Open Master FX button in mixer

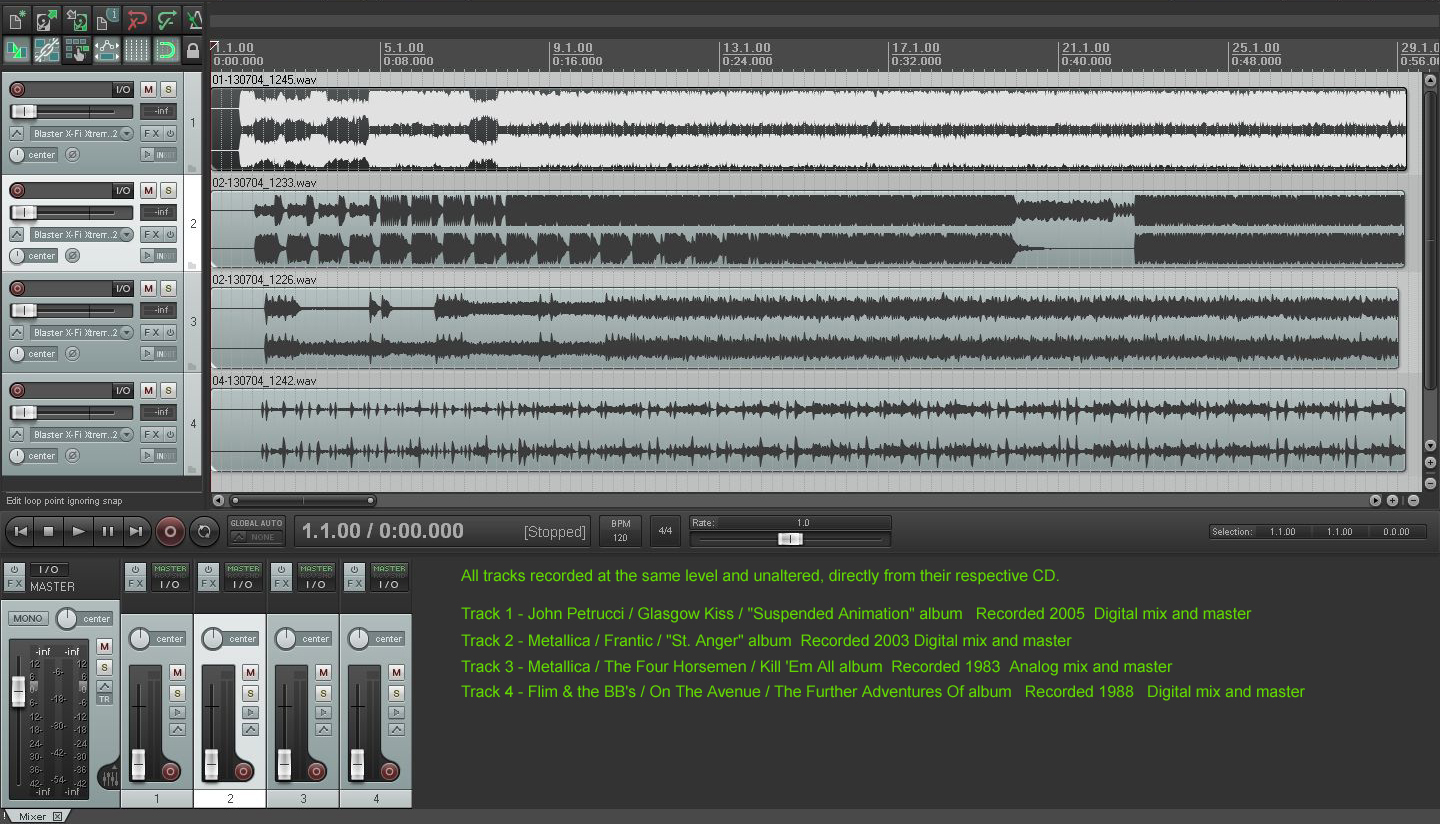click(14, 584)
